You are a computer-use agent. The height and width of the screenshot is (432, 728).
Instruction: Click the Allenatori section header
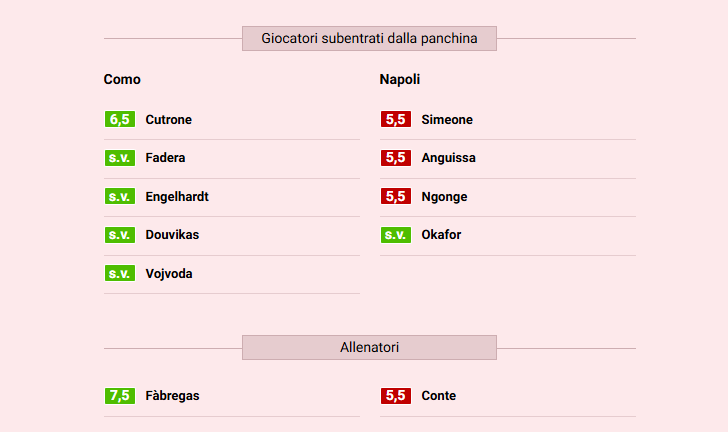click(369, 348)
